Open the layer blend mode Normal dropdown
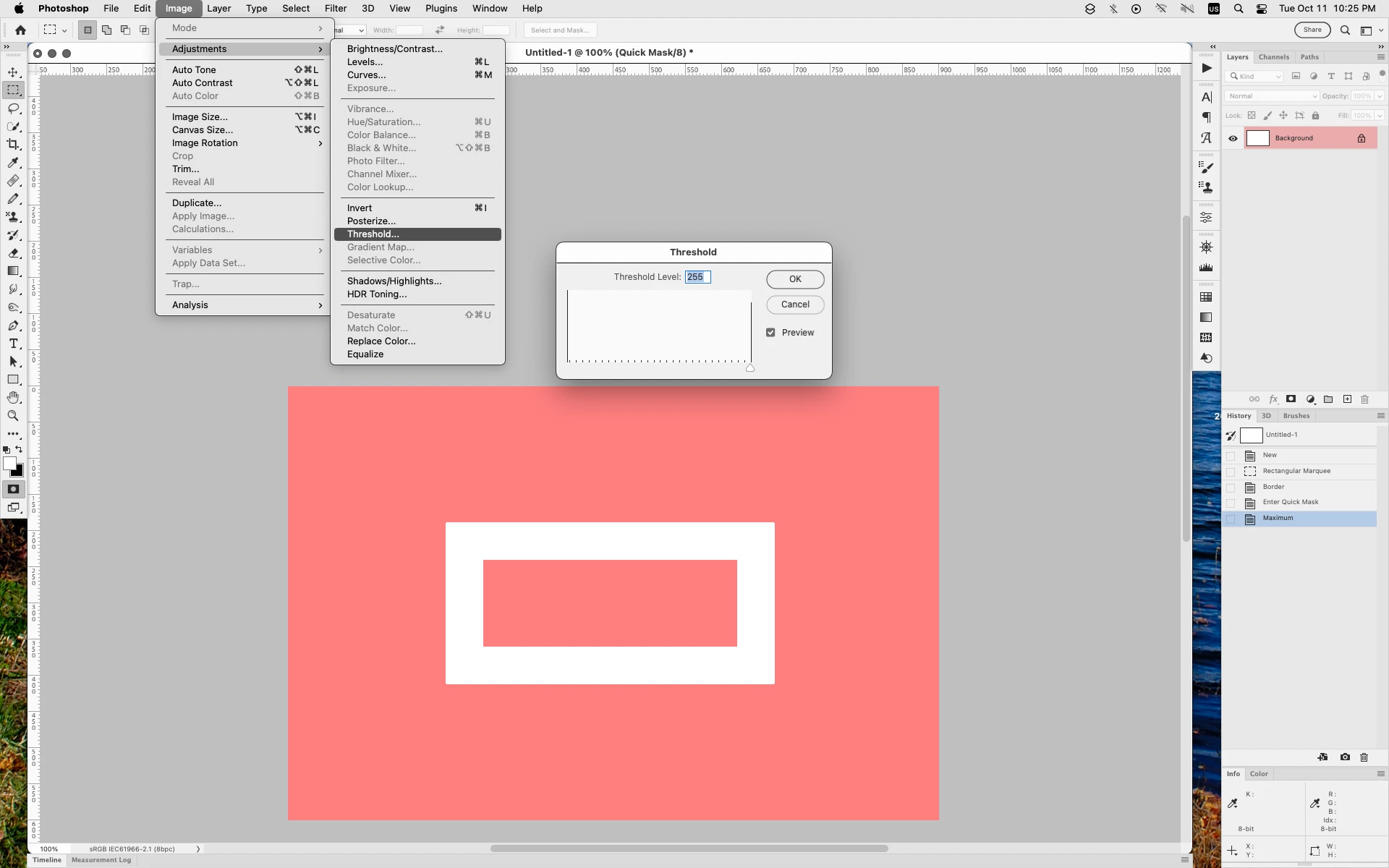 point(1272,96)
